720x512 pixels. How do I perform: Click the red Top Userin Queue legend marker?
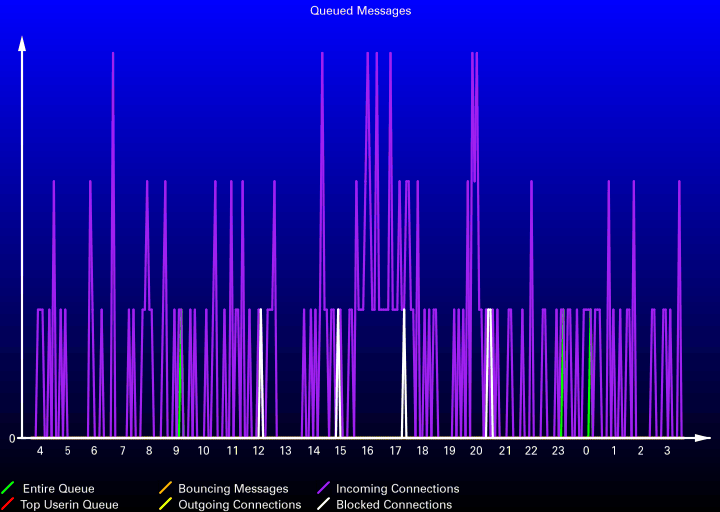pos(8,505)
